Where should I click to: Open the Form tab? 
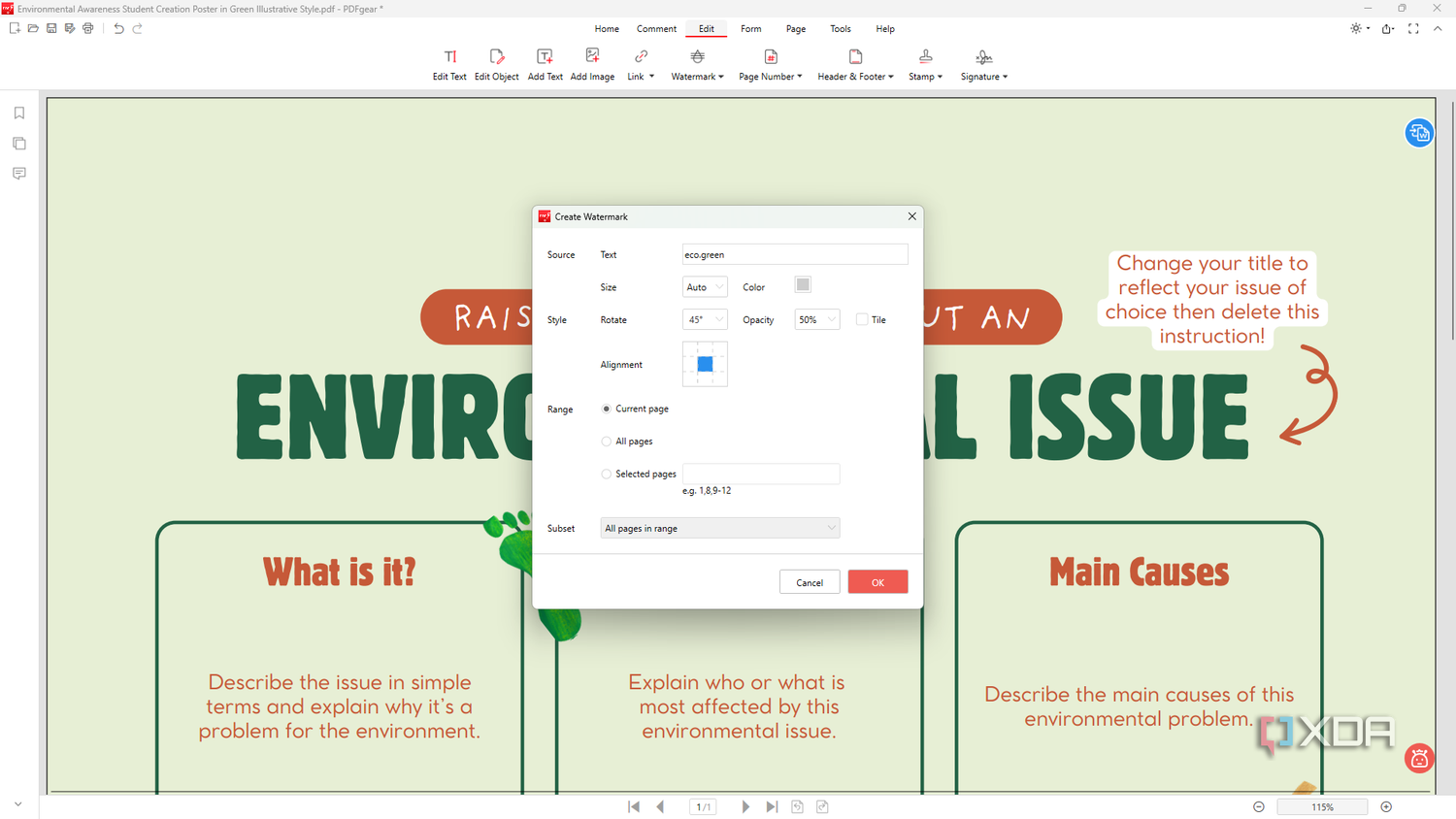coord(751,29)
